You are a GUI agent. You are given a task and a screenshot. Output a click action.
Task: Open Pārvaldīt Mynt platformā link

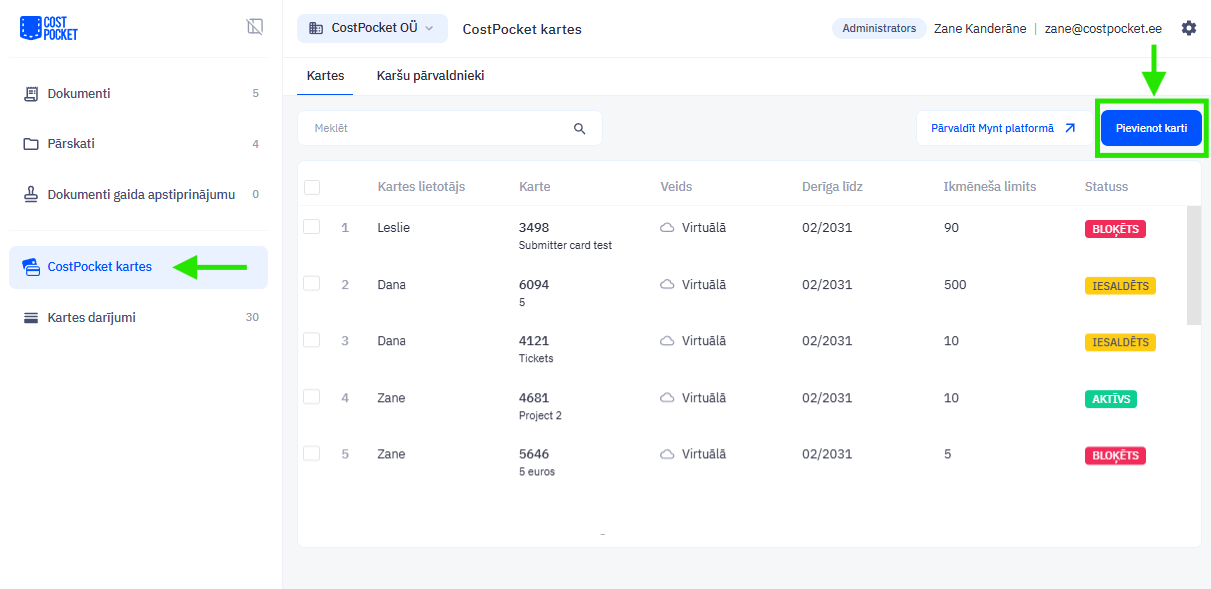click(x=1003, y=128)
